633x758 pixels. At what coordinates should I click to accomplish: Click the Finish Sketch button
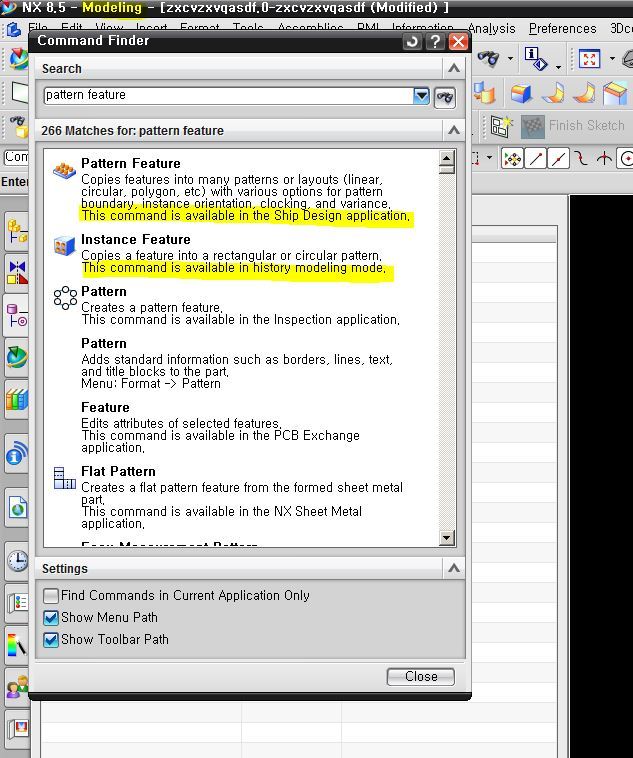573,126
